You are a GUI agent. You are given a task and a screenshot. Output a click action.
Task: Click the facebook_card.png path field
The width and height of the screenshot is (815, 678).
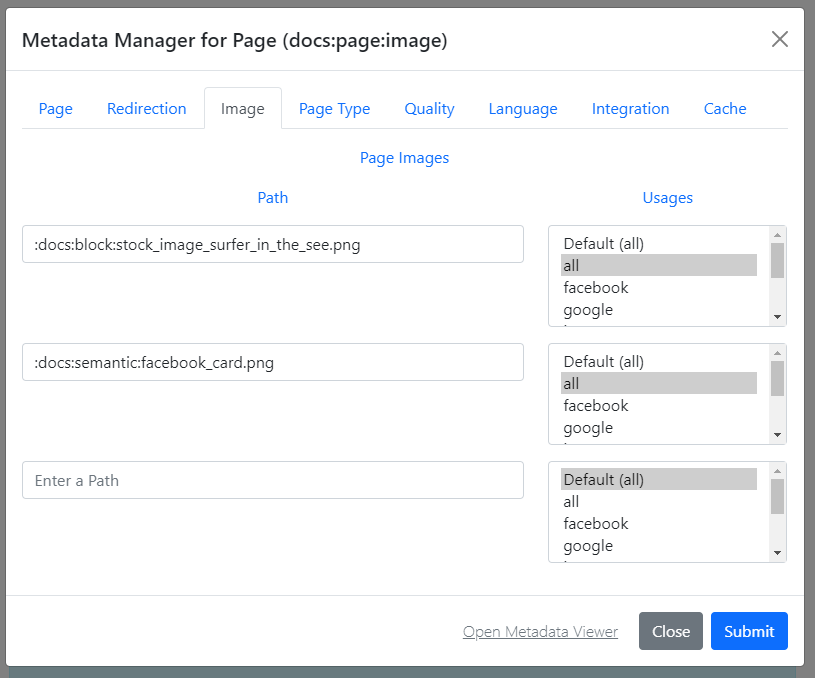pos(272,361)
